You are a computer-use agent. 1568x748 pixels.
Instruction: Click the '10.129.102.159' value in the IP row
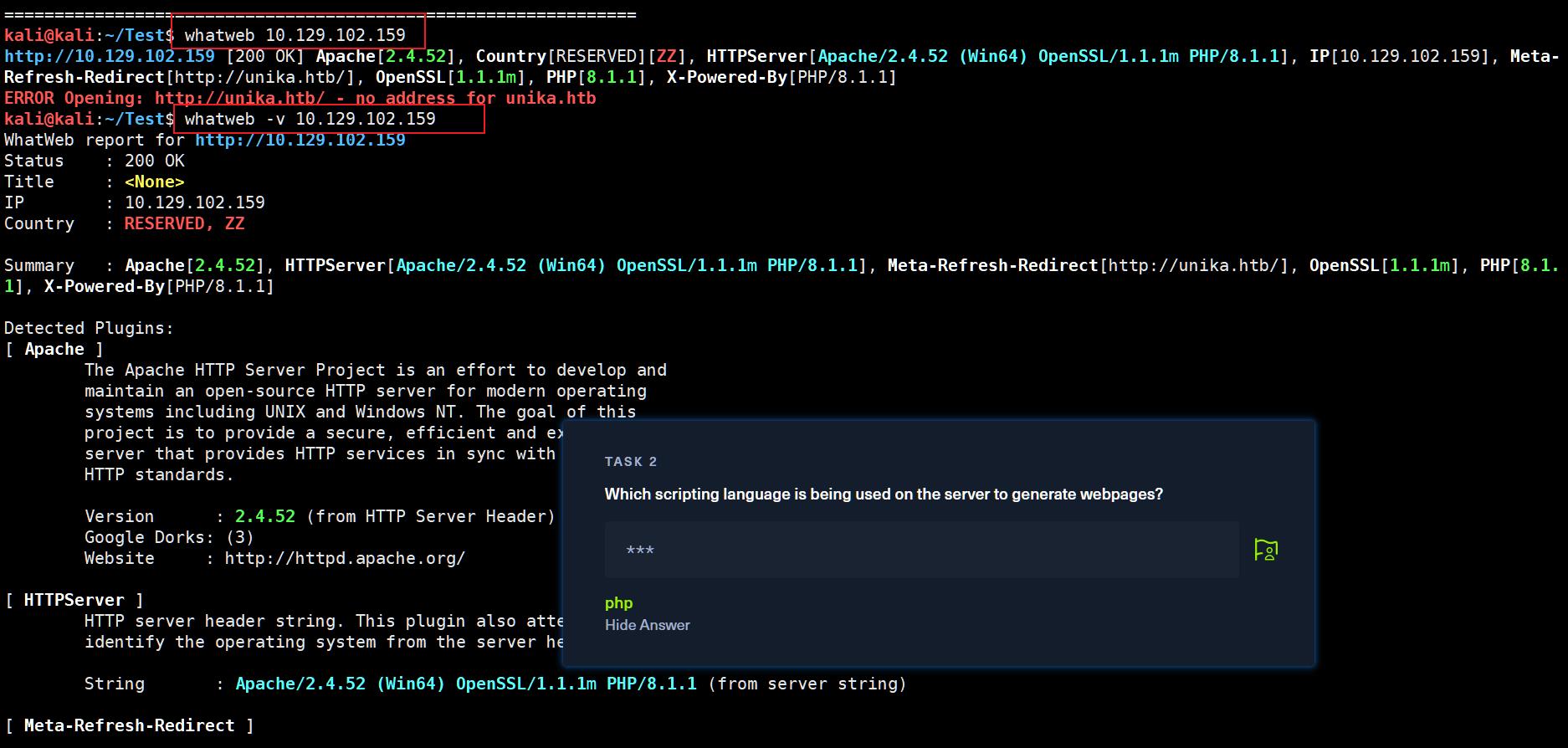195,202
